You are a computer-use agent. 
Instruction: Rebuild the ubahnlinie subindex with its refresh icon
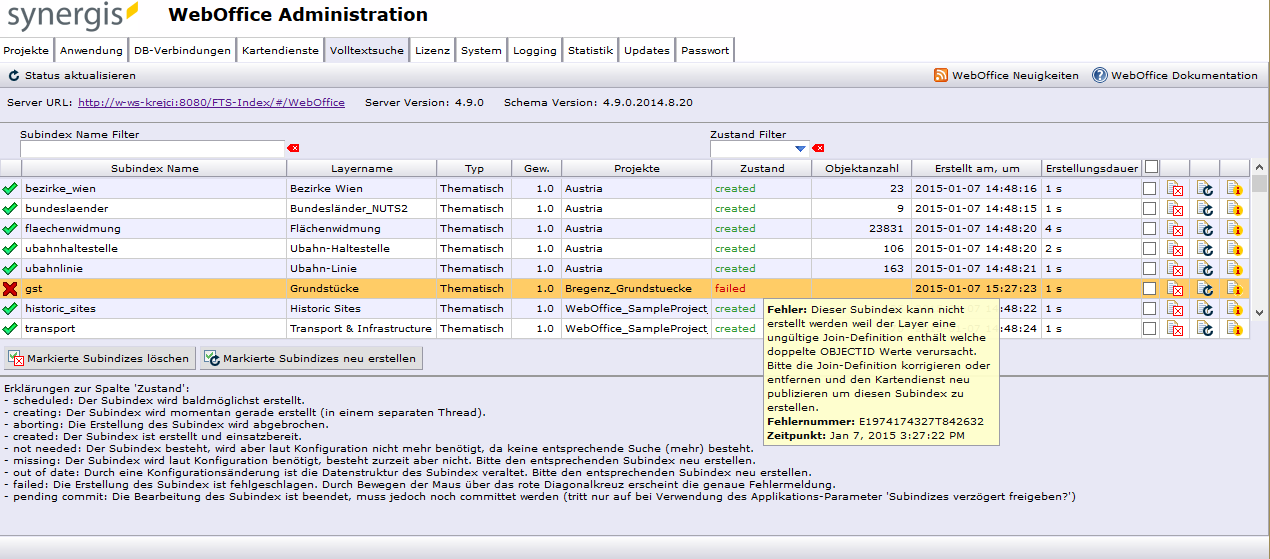click(1205, 269)
